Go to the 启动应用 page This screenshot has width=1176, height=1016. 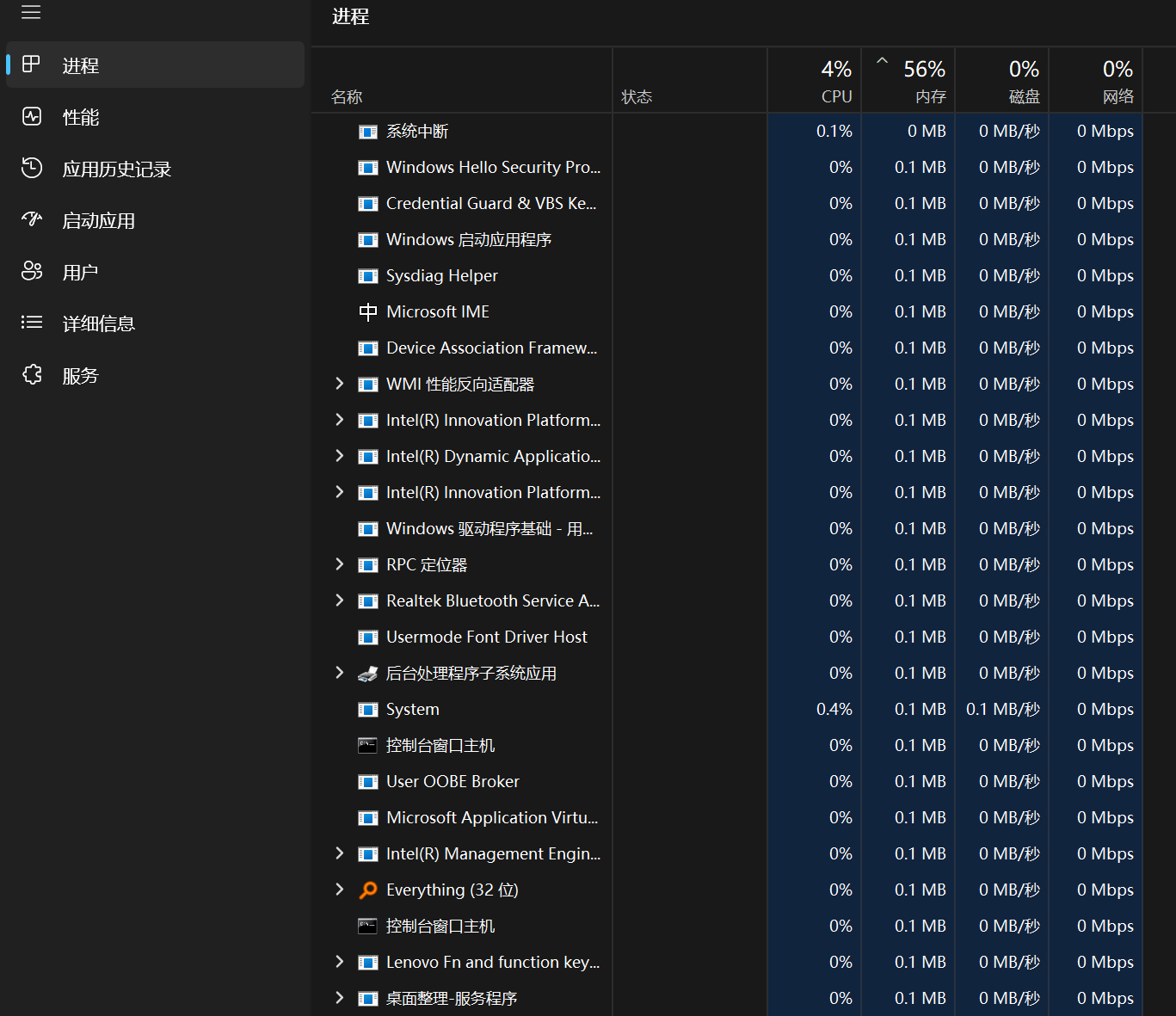point(155,219)
